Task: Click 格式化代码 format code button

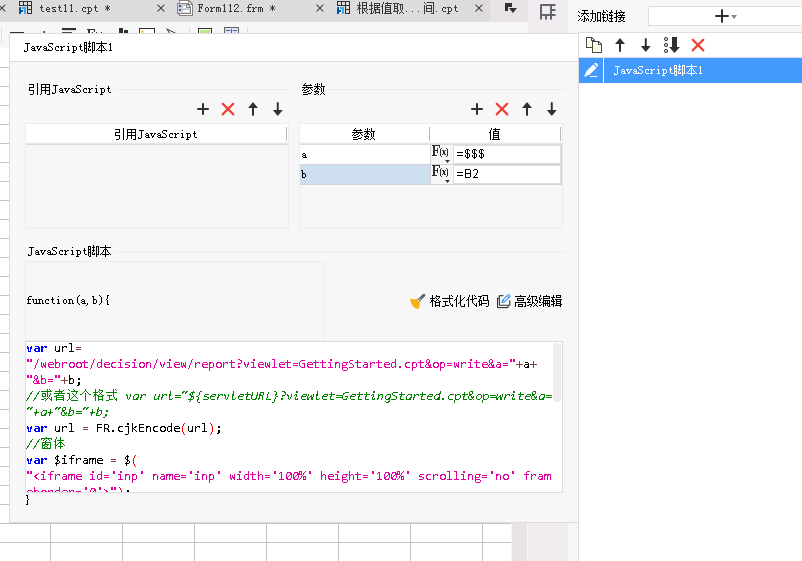Action: tap(450, 301)
